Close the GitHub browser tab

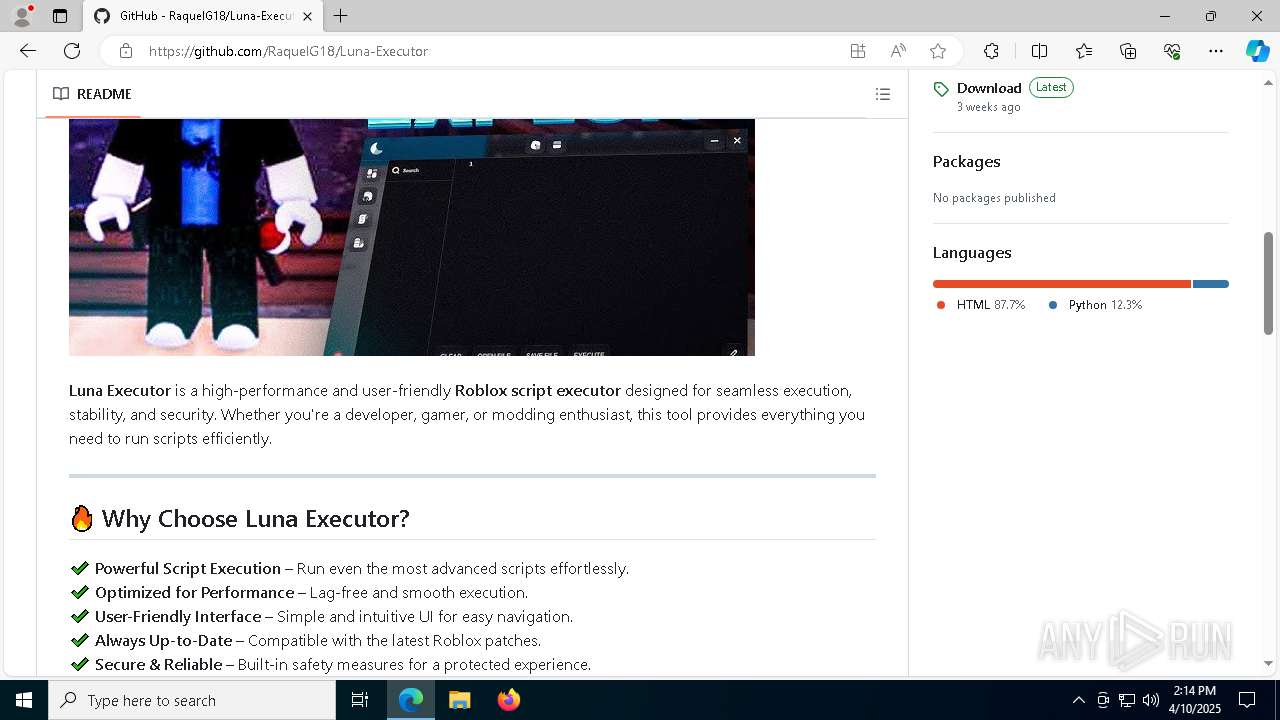[308, 16]
